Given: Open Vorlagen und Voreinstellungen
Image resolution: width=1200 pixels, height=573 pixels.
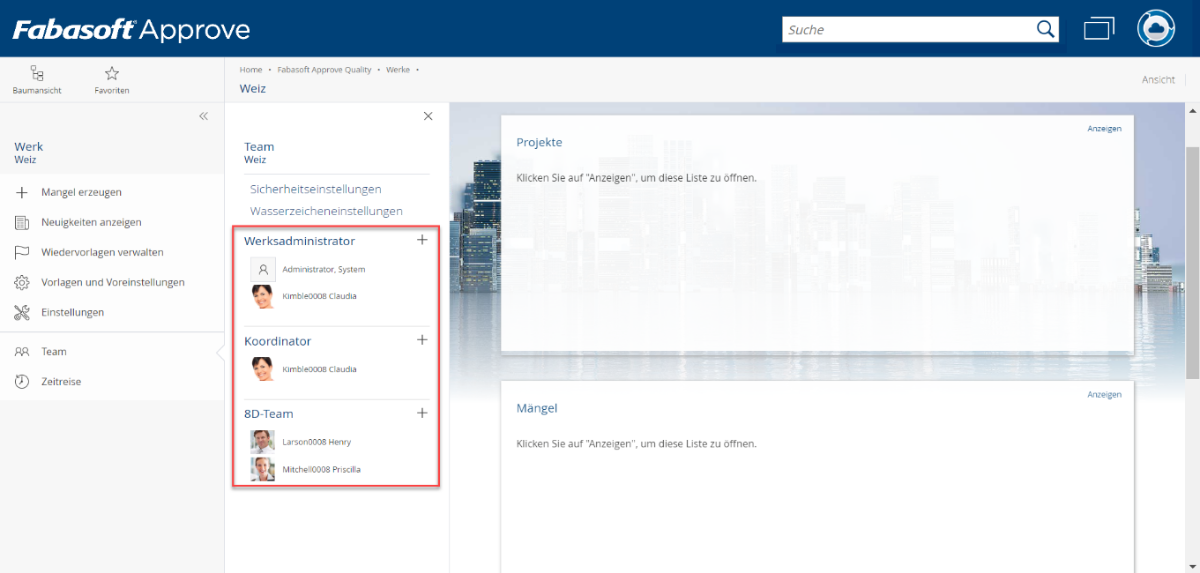Looking at the screenshot, I should pyautogui.click(x=113, y=282).
